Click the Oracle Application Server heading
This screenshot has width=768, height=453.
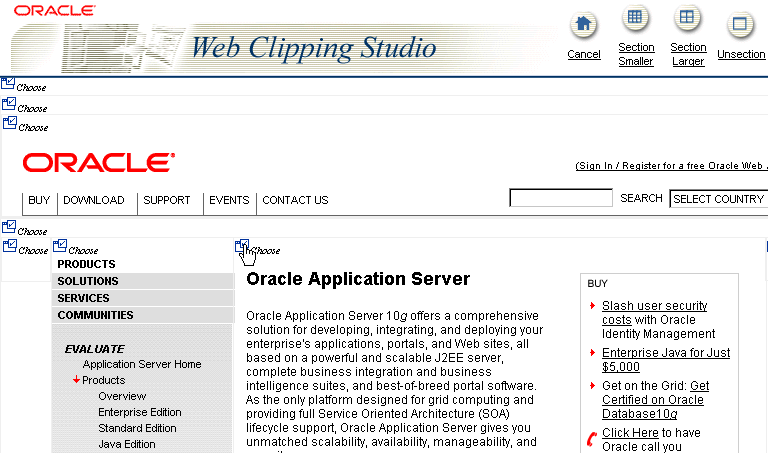[x=358, y=279]
